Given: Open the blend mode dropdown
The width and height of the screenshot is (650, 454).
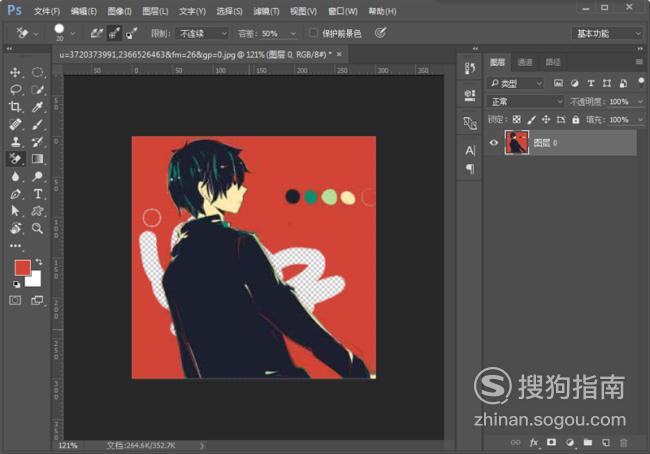Looking at the screenshot, I should coord(526,102).
